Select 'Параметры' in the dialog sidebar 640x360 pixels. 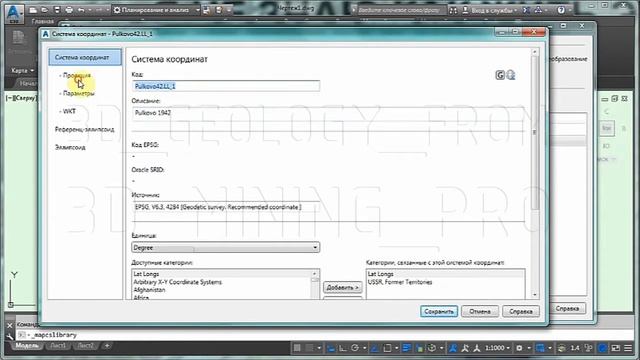click(x=78, y=93)
